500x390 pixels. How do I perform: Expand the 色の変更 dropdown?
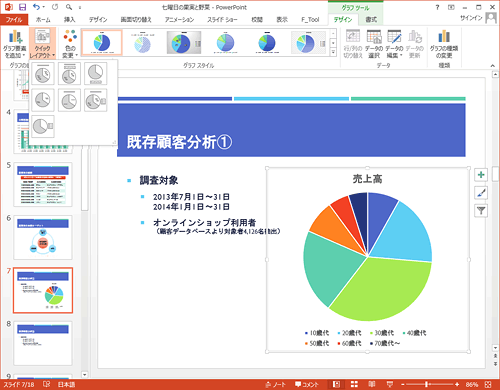point(70,44)
